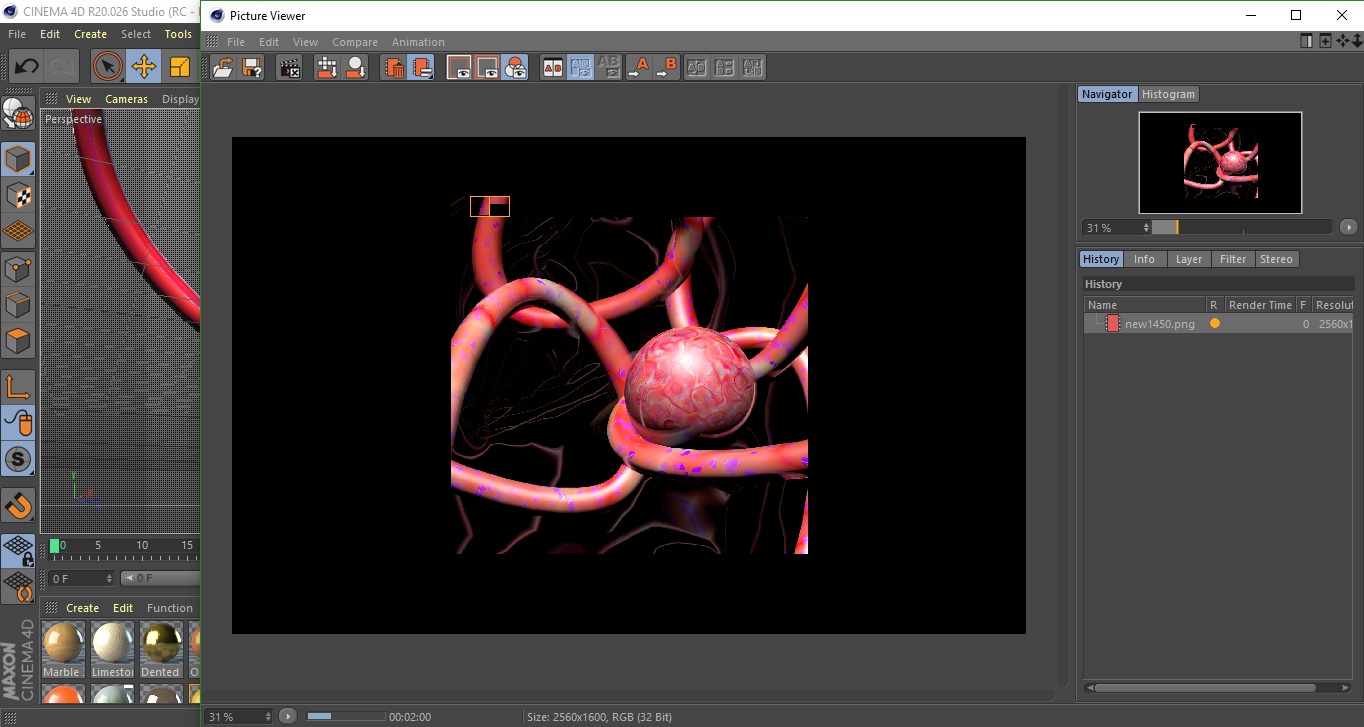Switch to the Filter tab
The width and height of the screenshot is (1364, 727).
(x=1233, y=259)
